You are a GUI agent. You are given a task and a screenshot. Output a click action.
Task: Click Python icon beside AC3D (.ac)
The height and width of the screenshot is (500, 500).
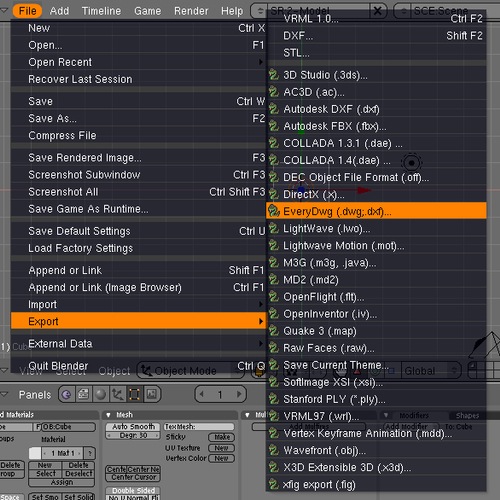click(274, 92)
